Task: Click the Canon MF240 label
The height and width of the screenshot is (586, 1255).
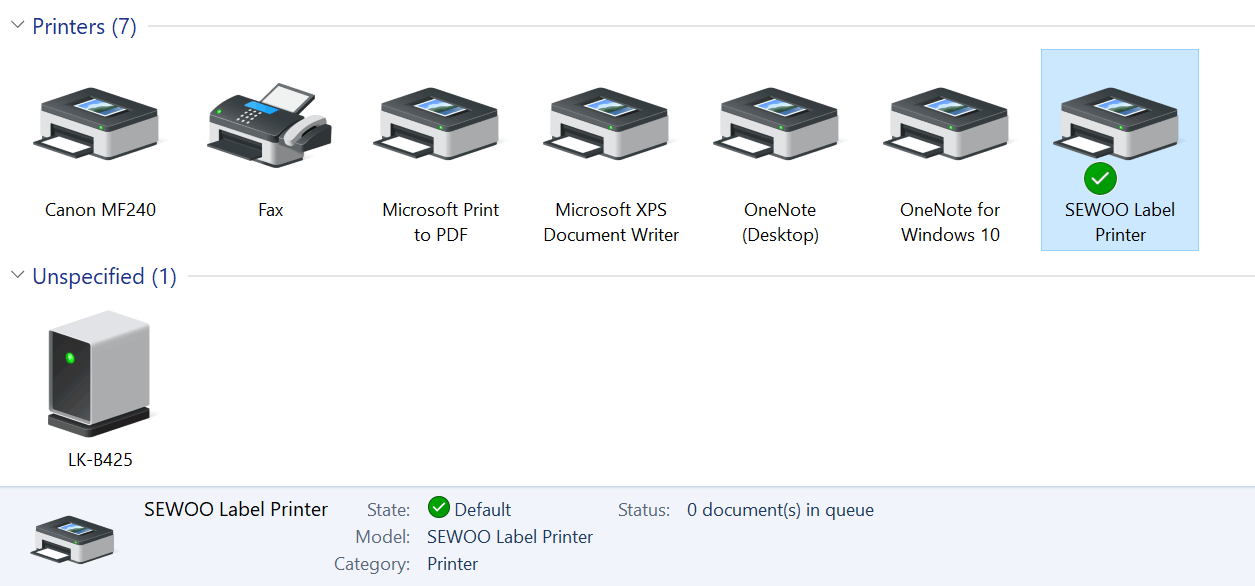Action: 100,210
